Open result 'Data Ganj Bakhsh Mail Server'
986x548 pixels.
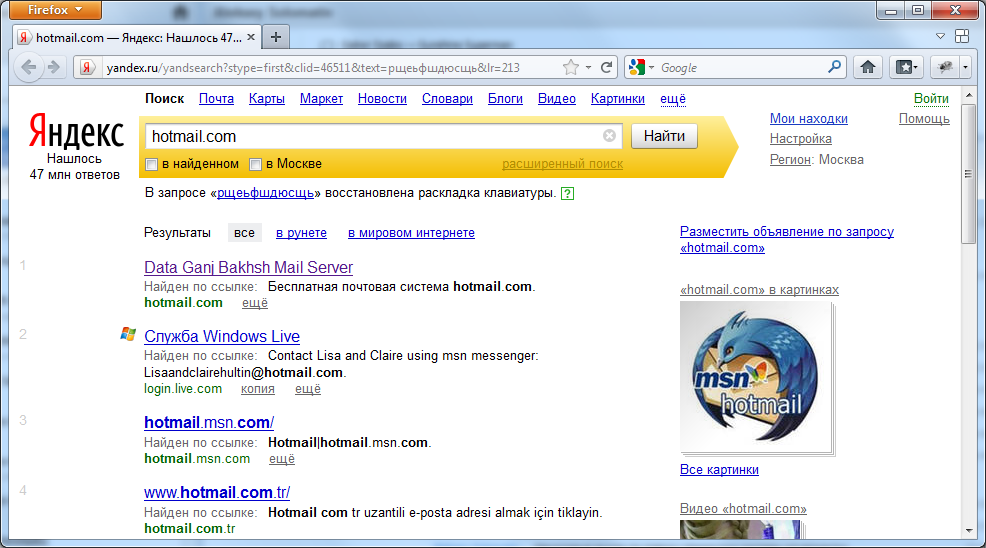[248, 267]
